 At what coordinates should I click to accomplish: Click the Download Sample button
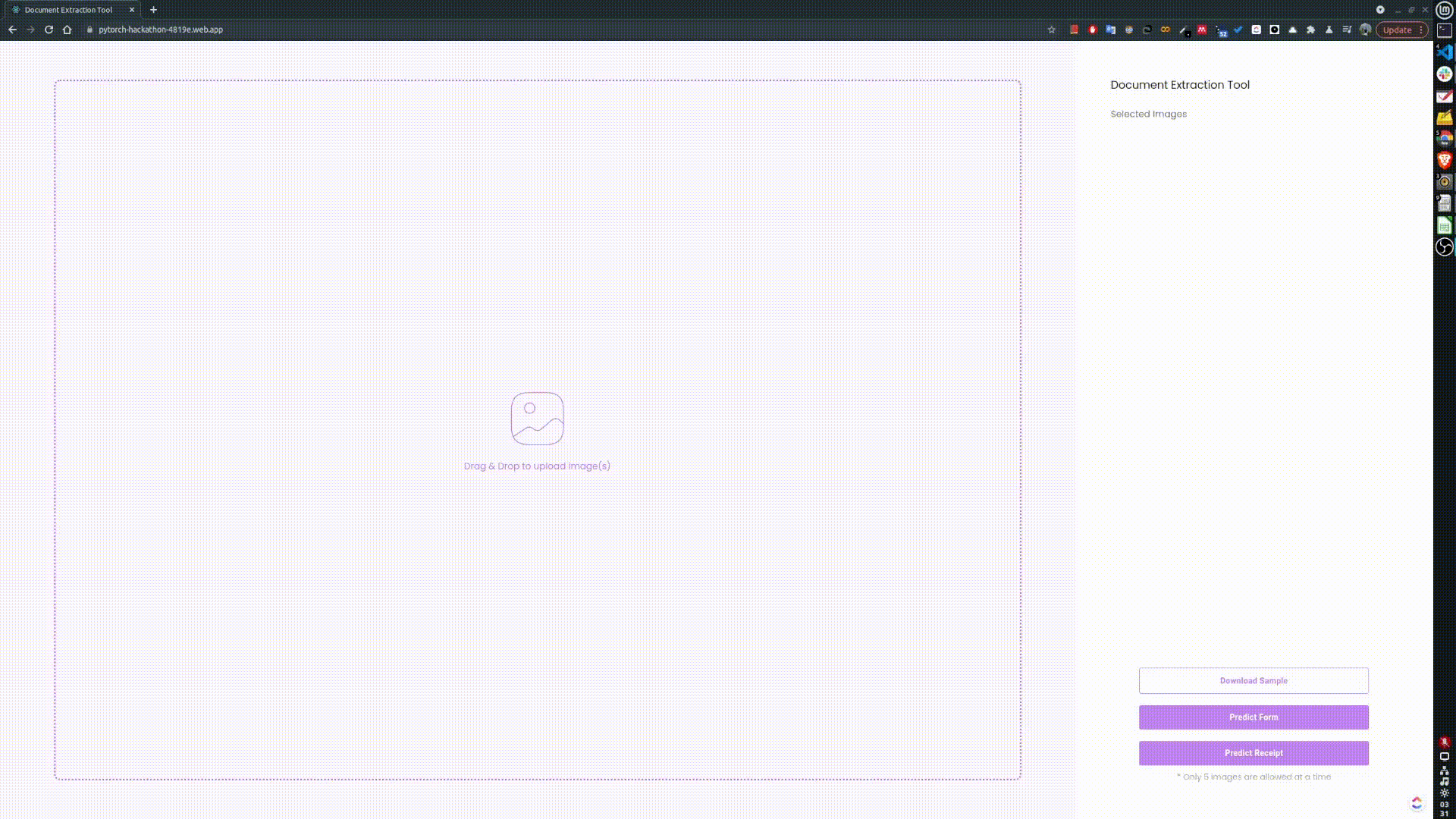coord(1253,680)
